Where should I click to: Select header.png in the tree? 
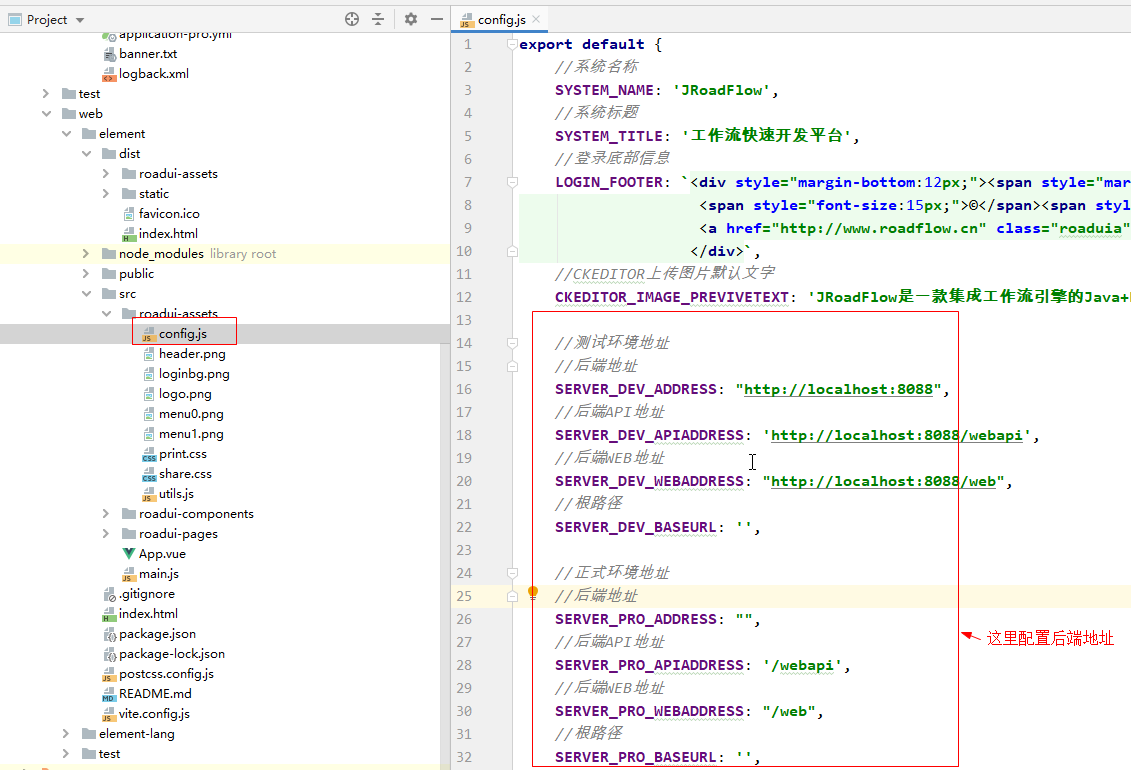(192, 354)
